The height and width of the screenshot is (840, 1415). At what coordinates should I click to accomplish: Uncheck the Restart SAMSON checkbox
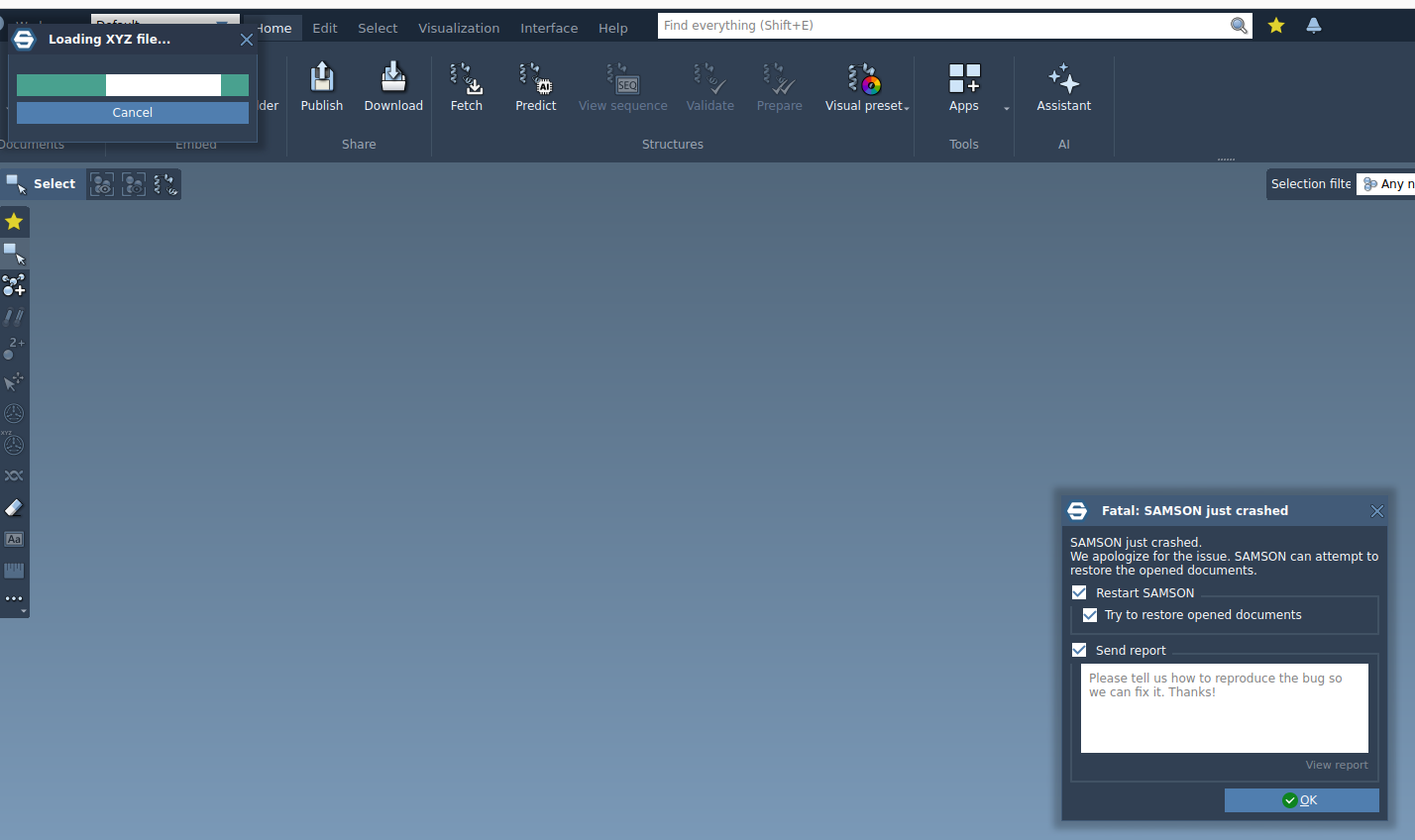pyautogui.click(x=1079, y=592)
